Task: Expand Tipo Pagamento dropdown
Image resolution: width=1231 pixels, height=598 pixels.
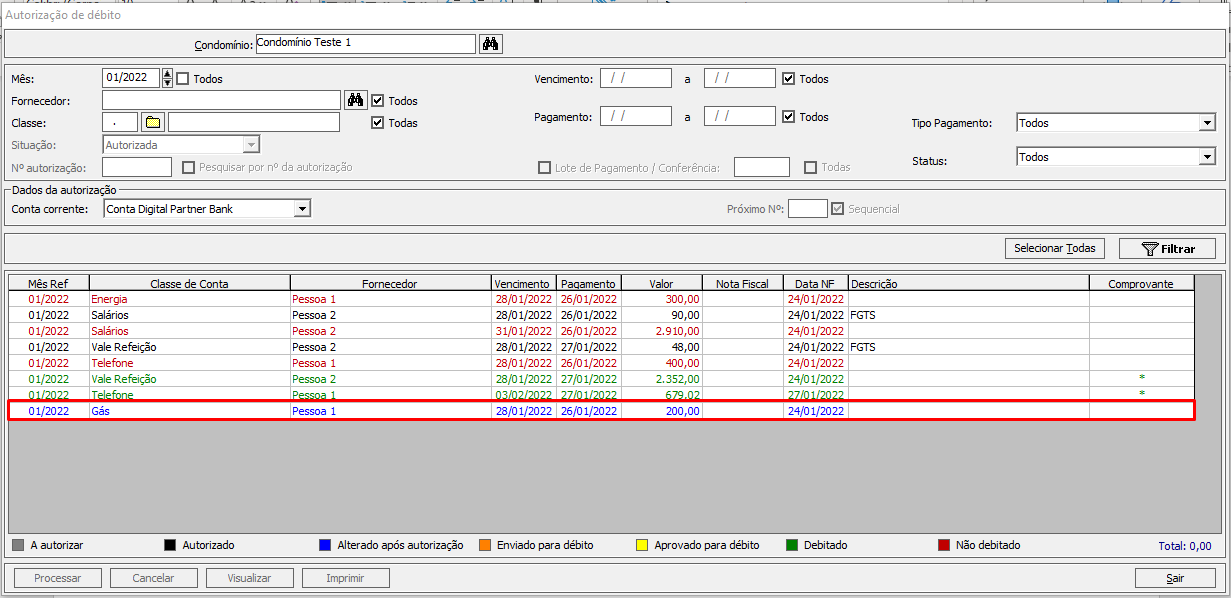Action: click(1207, 123)
